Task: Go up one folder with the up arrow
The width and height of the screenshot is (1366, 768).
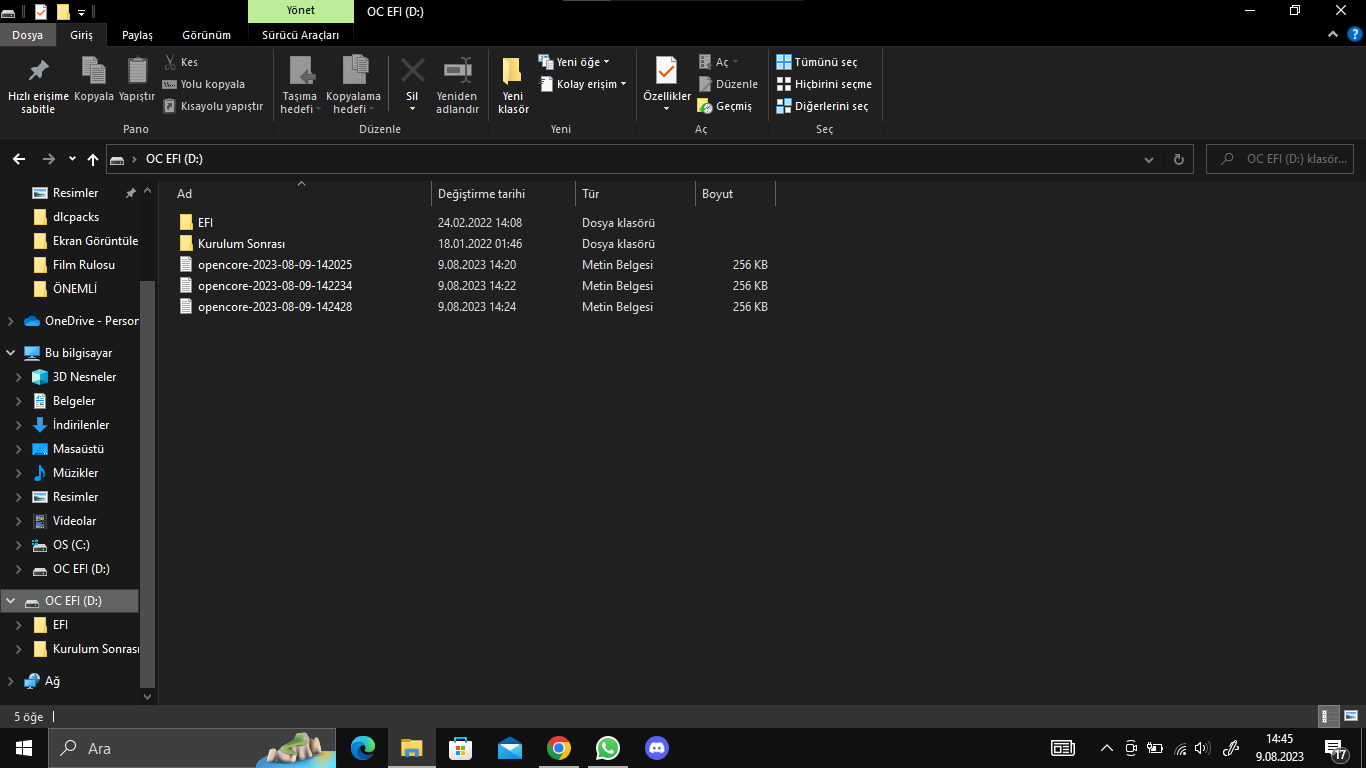Action: coord(93,159)
